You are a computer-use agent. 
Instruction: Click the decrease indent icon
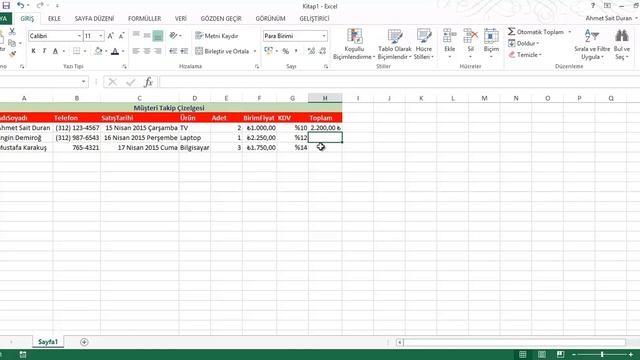(173, 51)
